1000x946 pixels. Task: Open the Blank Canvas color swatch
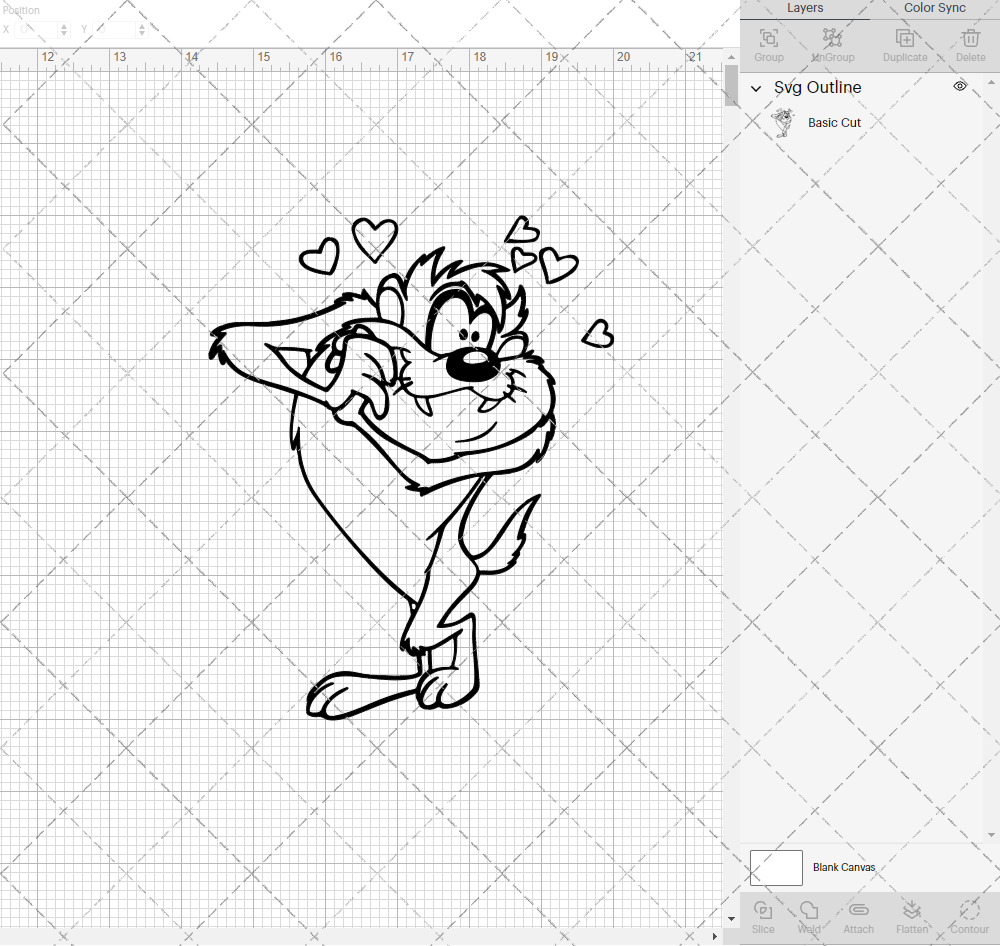pos(776,867)
